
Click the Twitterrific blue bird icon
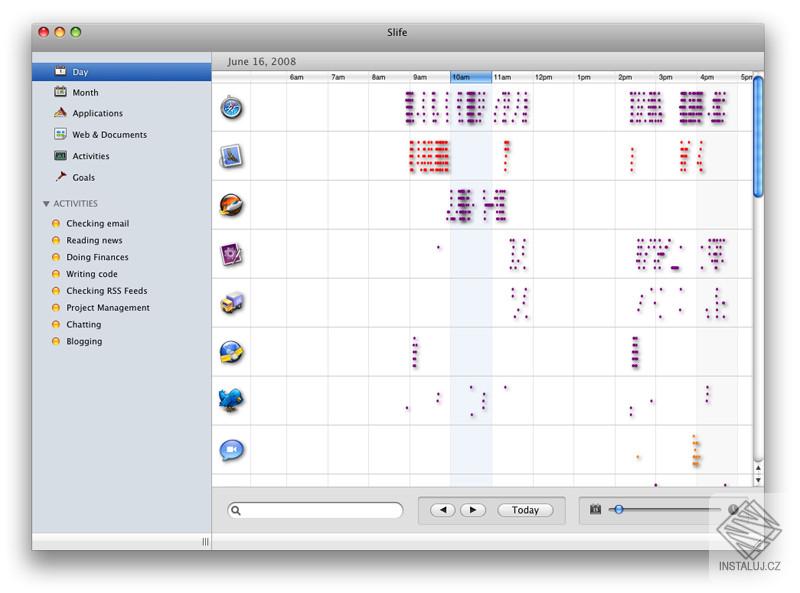tap(231, 400)
